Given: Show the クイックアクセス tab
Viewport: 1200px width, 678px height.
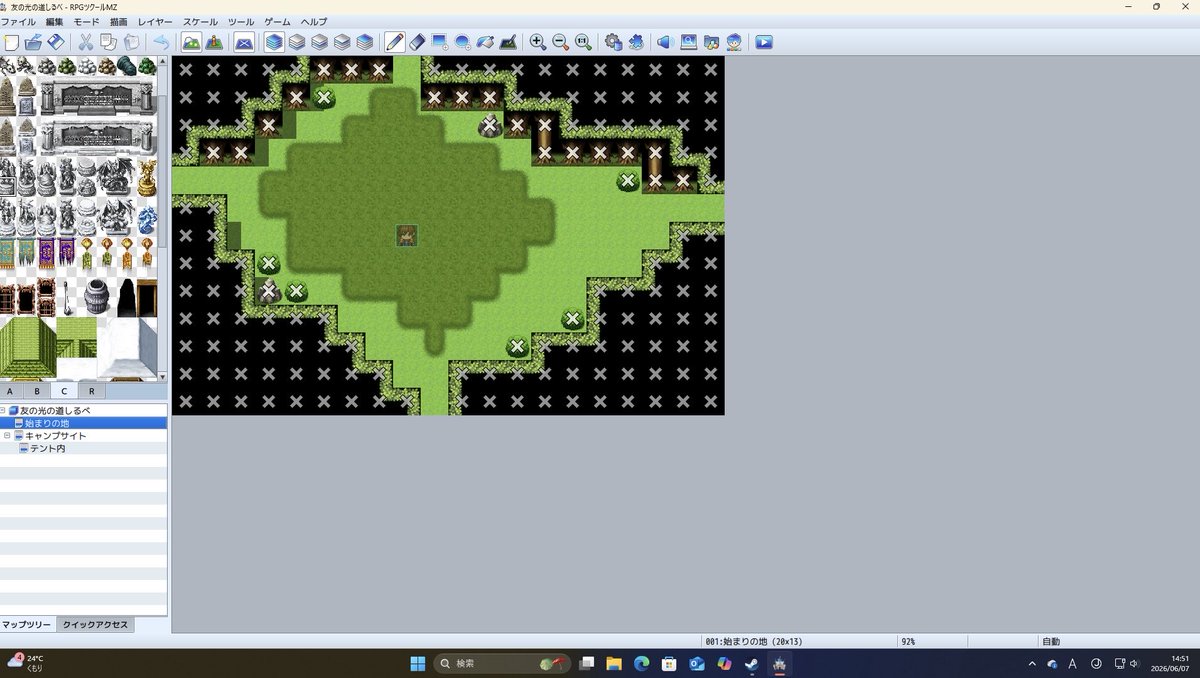Looking at the screenshot, I should coord(95,624).
